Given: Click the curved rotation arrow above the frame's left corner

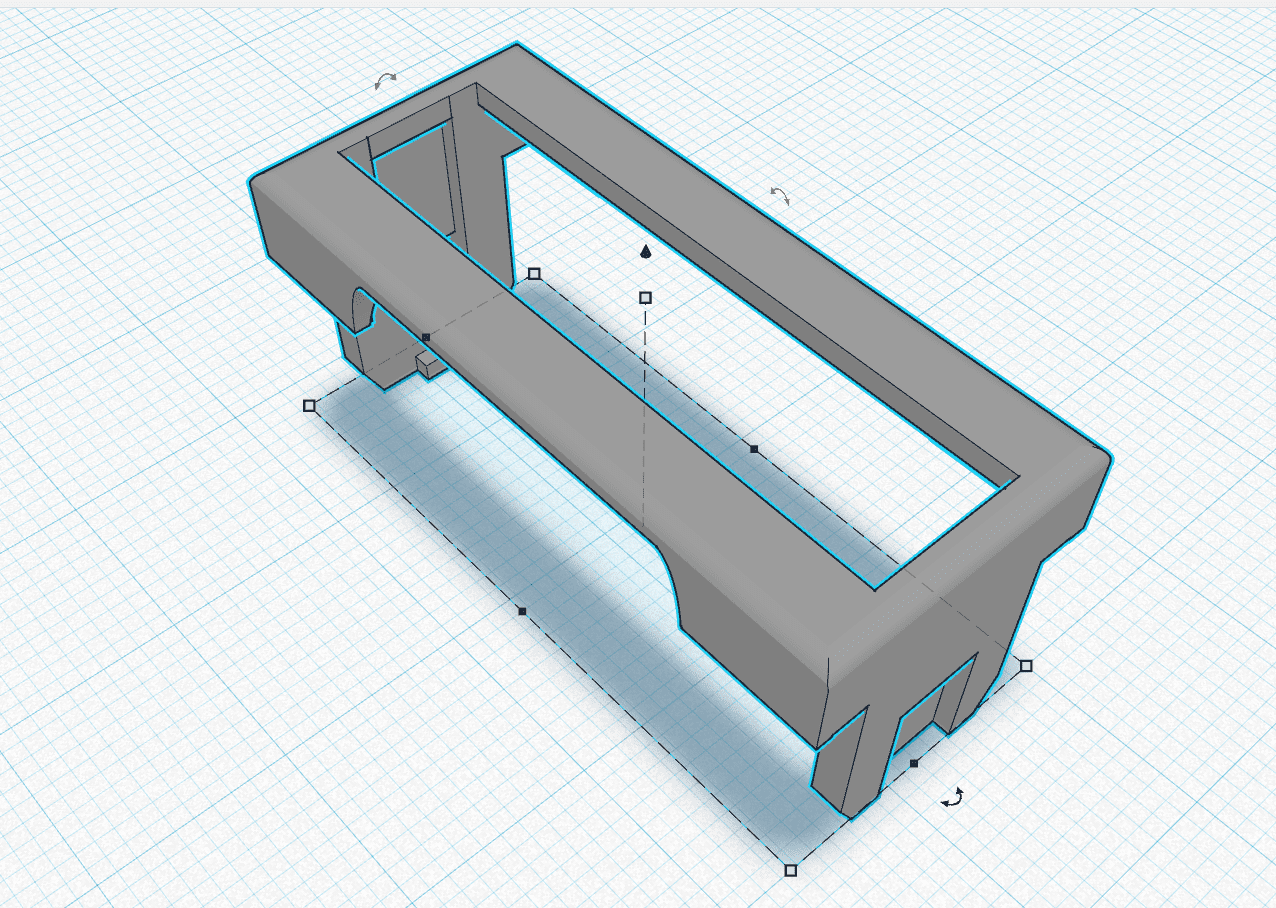Looking at the screenshot, I should point(385,81).
